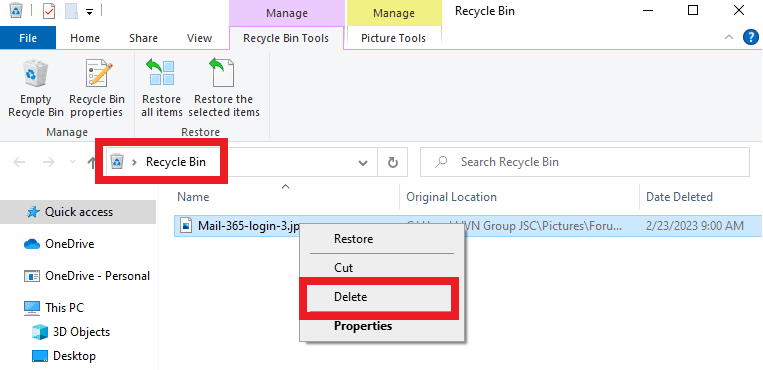Click Recycle Bin in the address path

[176, 162]
